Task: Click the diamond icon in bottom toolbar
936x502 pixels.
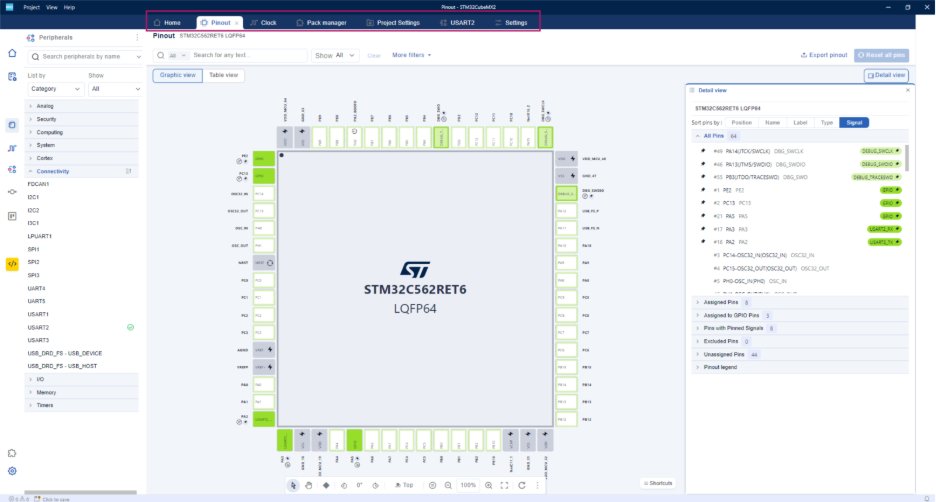Action: click(x=326, y=485)
